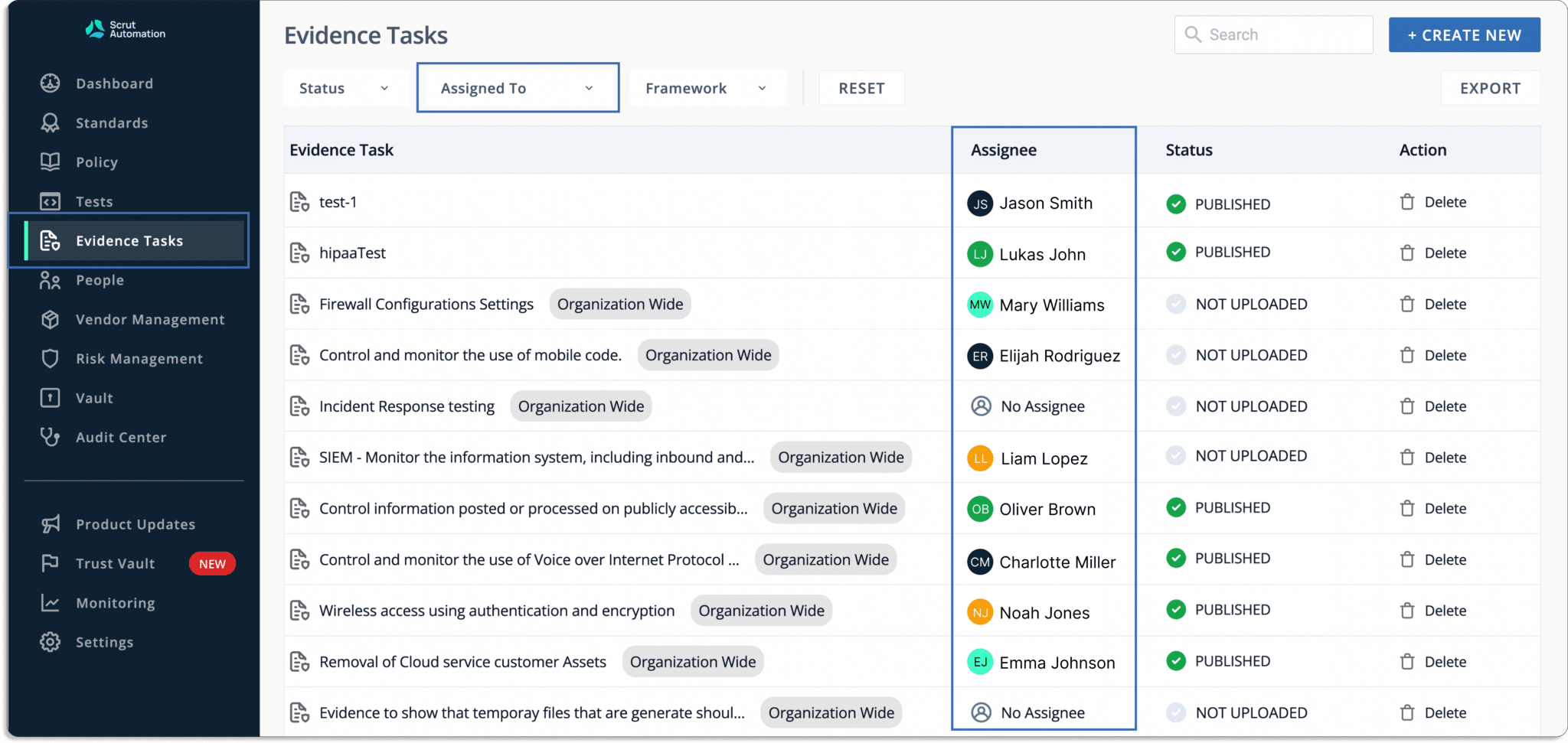
Task: Expand the Status filter dropdown
Action: 345,88
